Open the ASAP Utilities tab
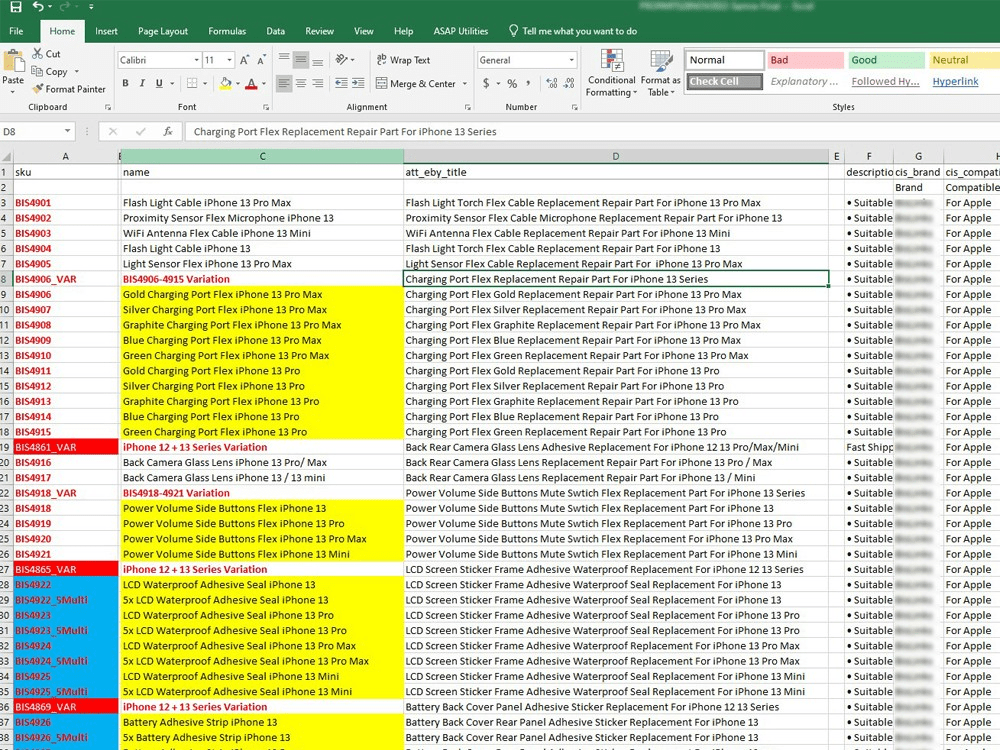The image size is (1000, 750). 460,31
